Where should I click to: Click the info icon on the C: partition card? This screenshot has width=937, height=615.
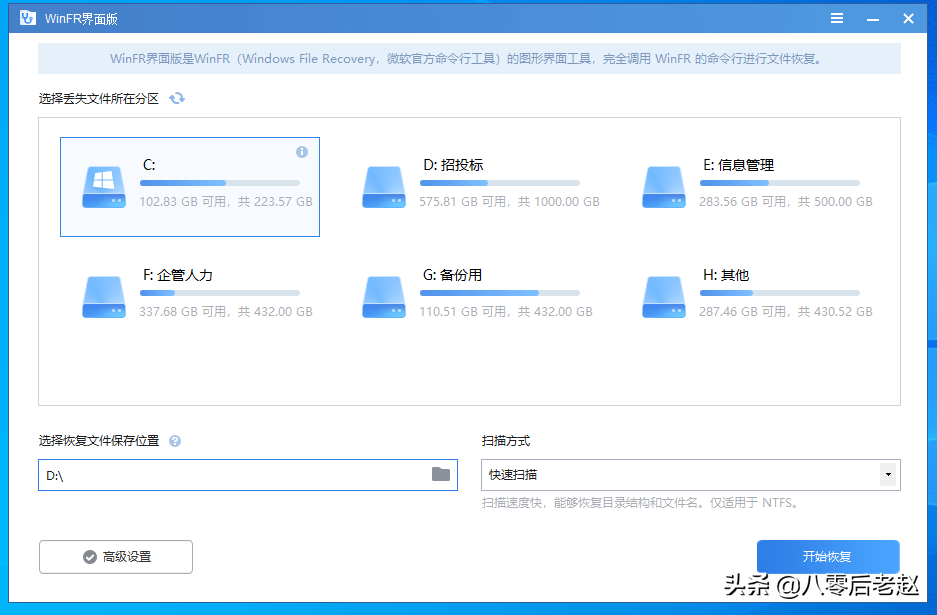pos(303,151)
